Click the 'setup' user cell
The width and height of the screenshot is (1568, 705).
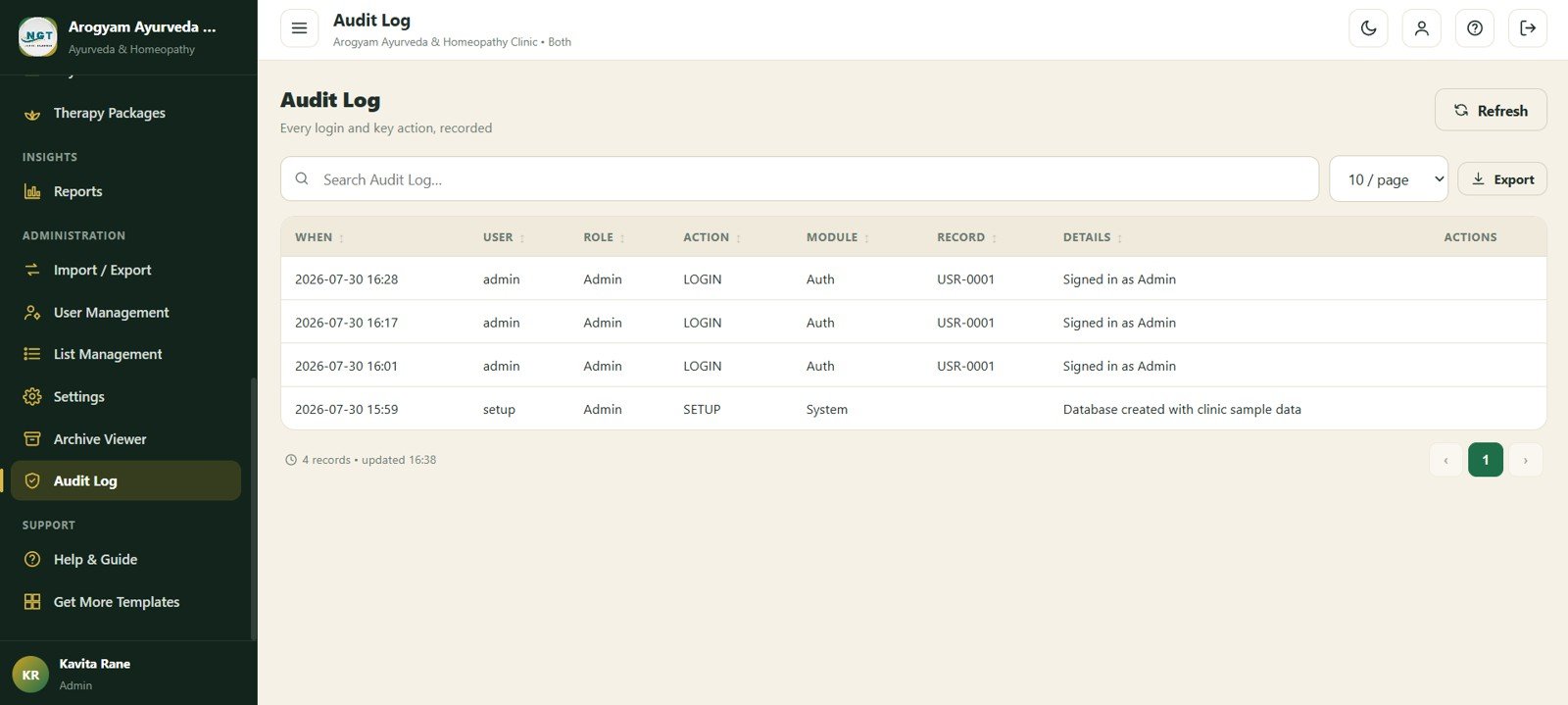pyautogui.click(x=499, y=410)
